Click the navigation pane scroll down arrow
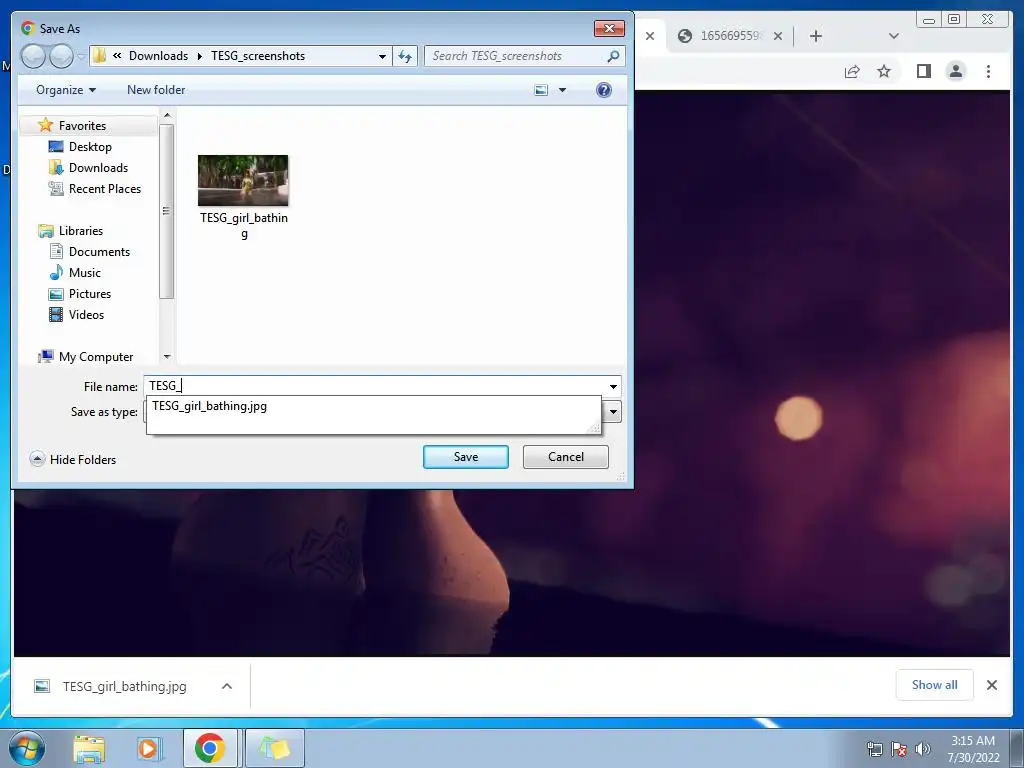The image size is (1024, 768). 167,357
